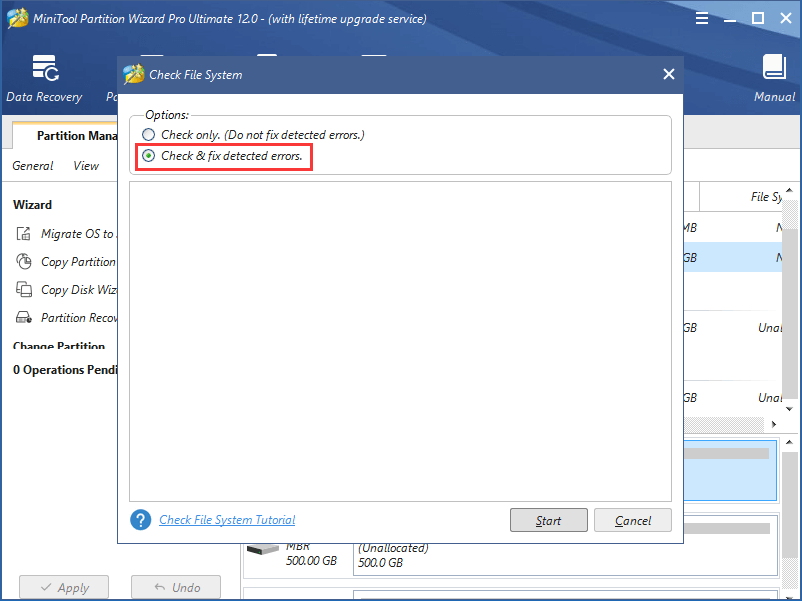Click the MiniTool app logo in title bar
This screenshot has height=601, width=802.
[17, 19]
